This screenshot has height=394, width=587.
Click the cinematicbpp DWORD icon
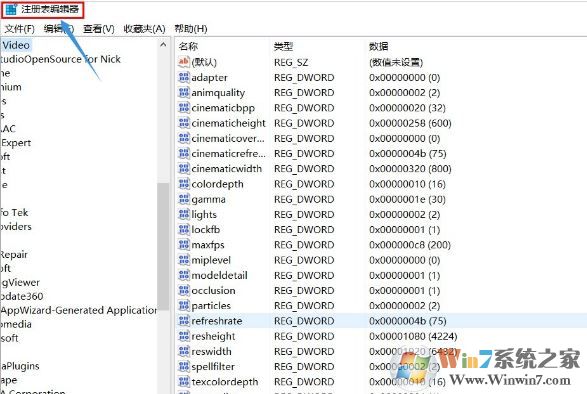coord(183,108)
